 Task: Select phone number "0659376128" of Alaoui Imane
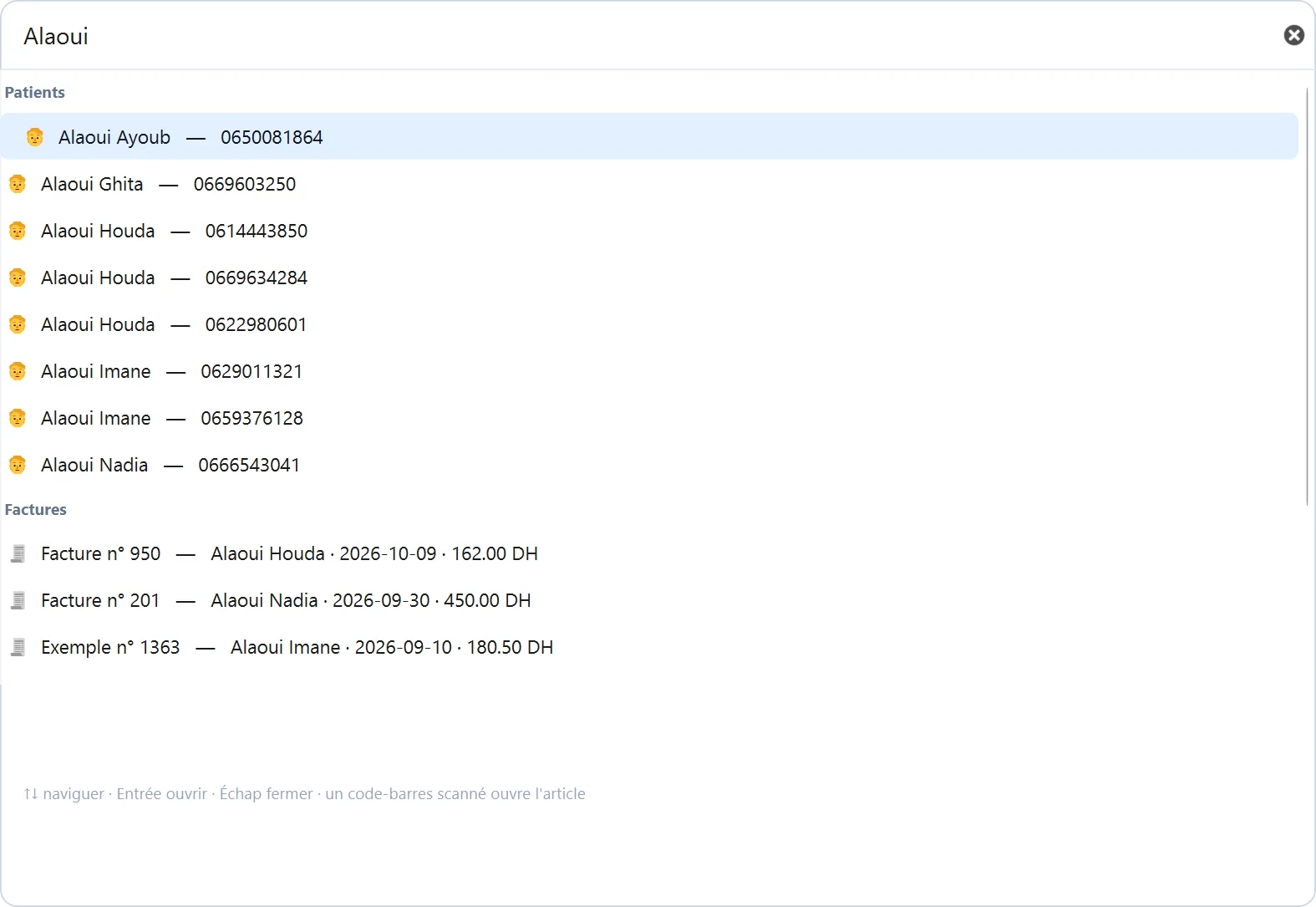pos(252,418)
